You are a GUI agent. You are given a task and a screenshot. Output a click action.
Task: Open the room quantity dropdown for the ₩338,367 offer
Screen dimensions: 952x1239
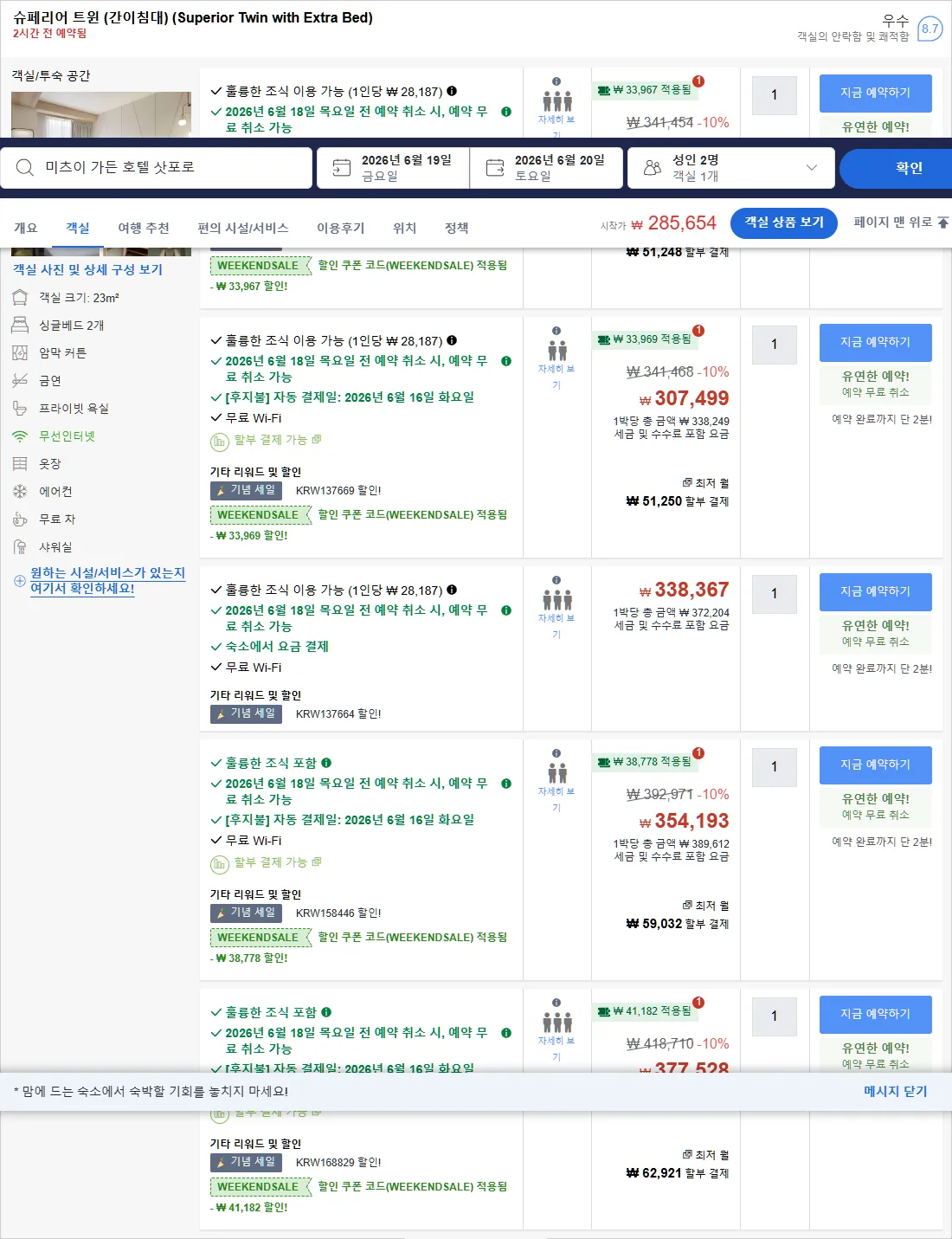click(x=775, y=594)
